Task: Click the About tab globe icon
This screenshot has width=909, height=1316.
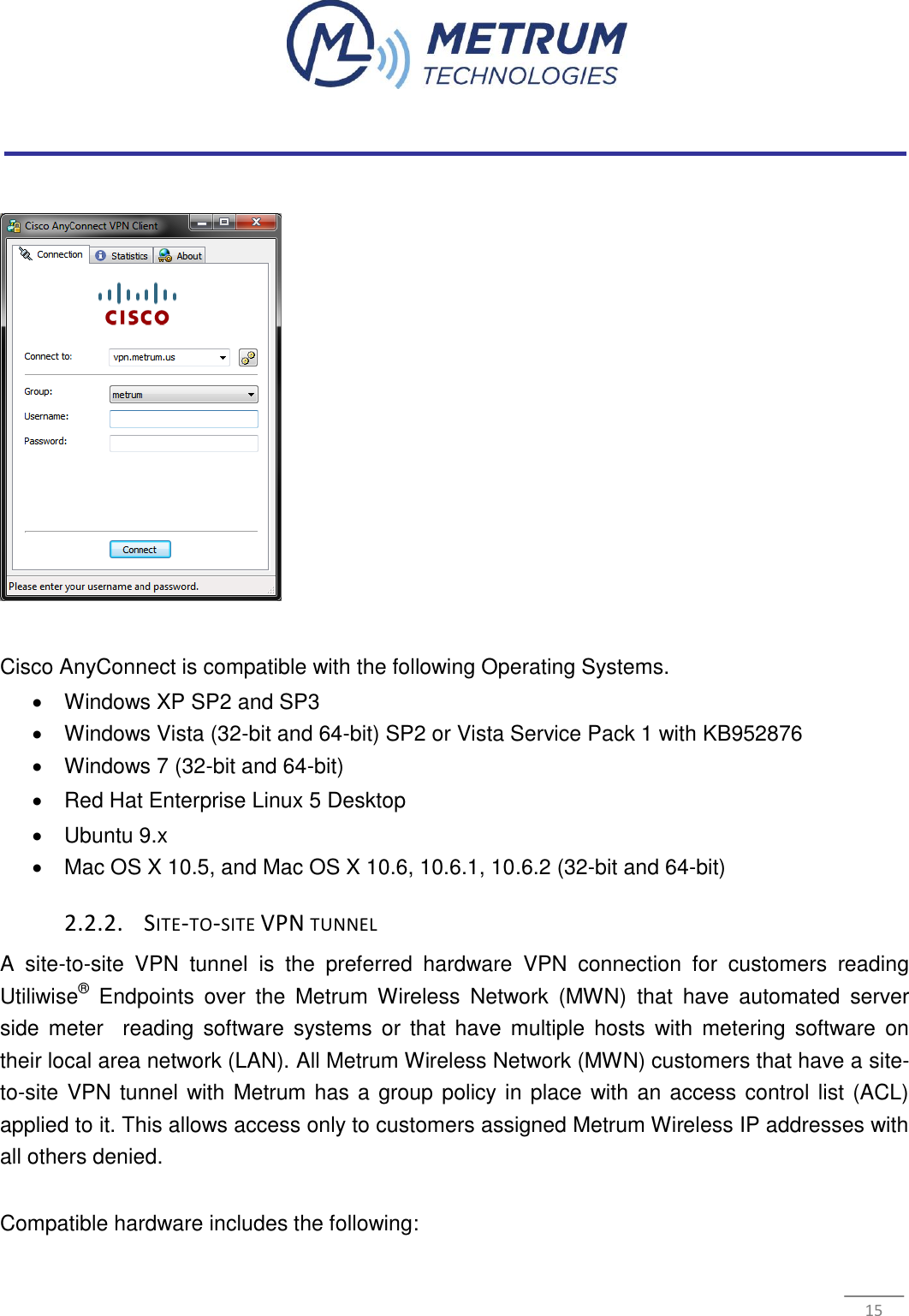Action: [165, 256]
